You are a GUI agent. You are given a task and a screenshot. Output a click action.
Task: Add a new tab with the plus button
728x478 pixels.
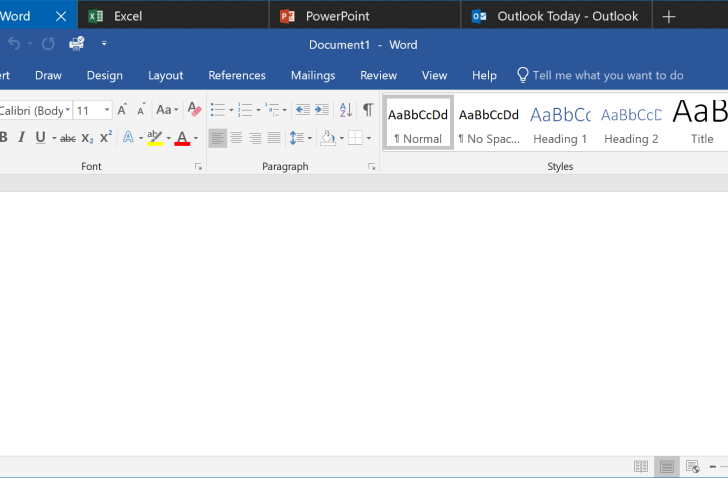[x=669, y=17]
